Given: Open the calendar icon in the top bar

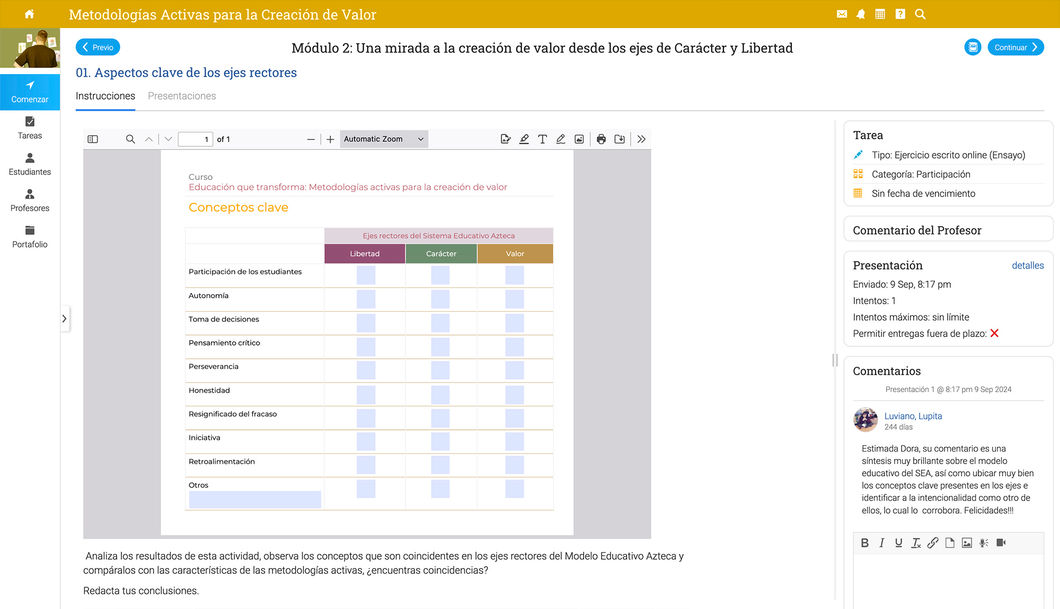Looking at the screenshot, I should click(880, 14).
